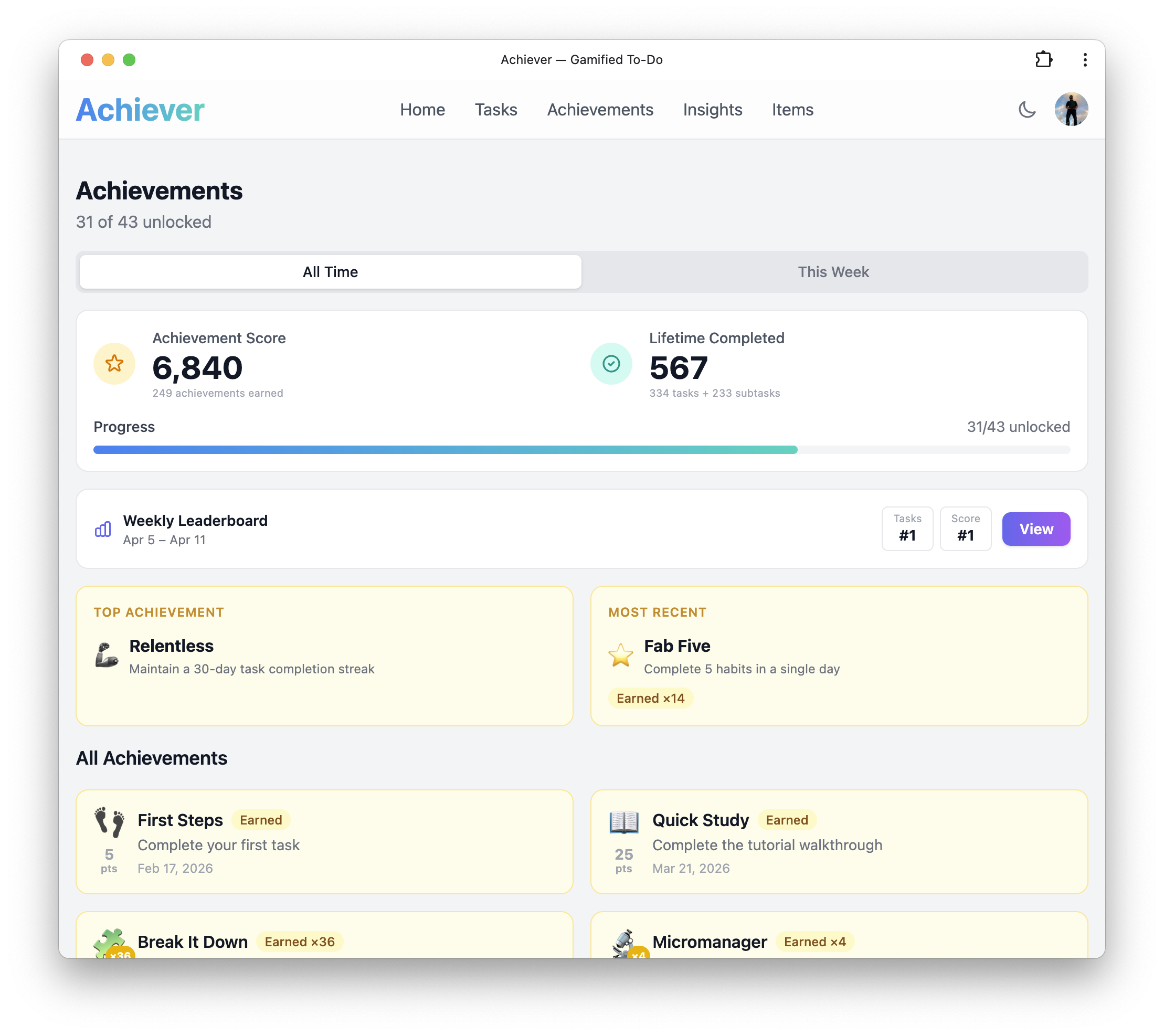Screen dimensions: 1164x1036
Task: Click the Lifetime Completed checkmark icon
Action: 610,363
